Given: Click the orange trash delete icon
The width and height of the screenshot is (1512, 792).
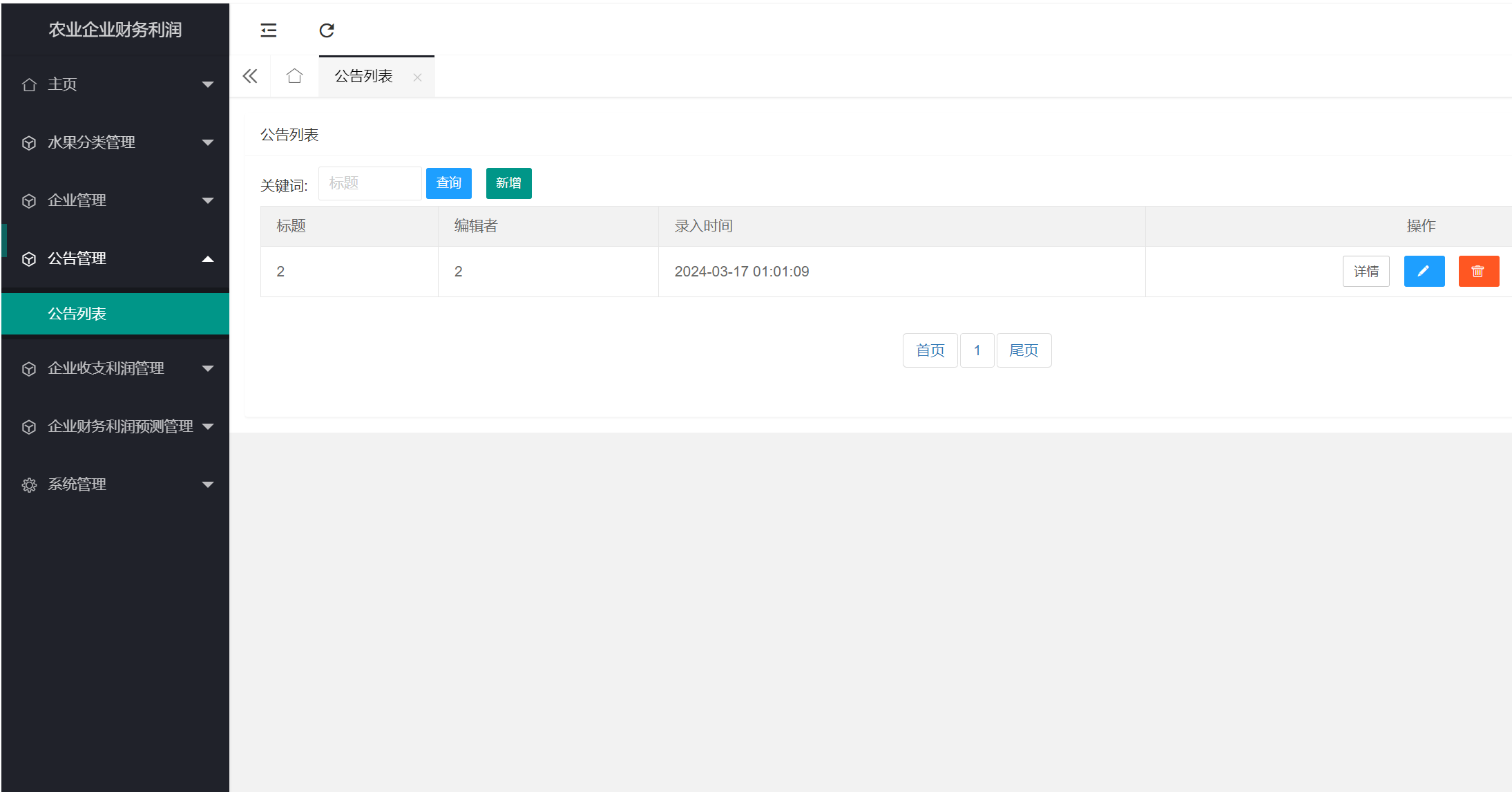Looking at the screenshot, I should tap(1478, 272).
